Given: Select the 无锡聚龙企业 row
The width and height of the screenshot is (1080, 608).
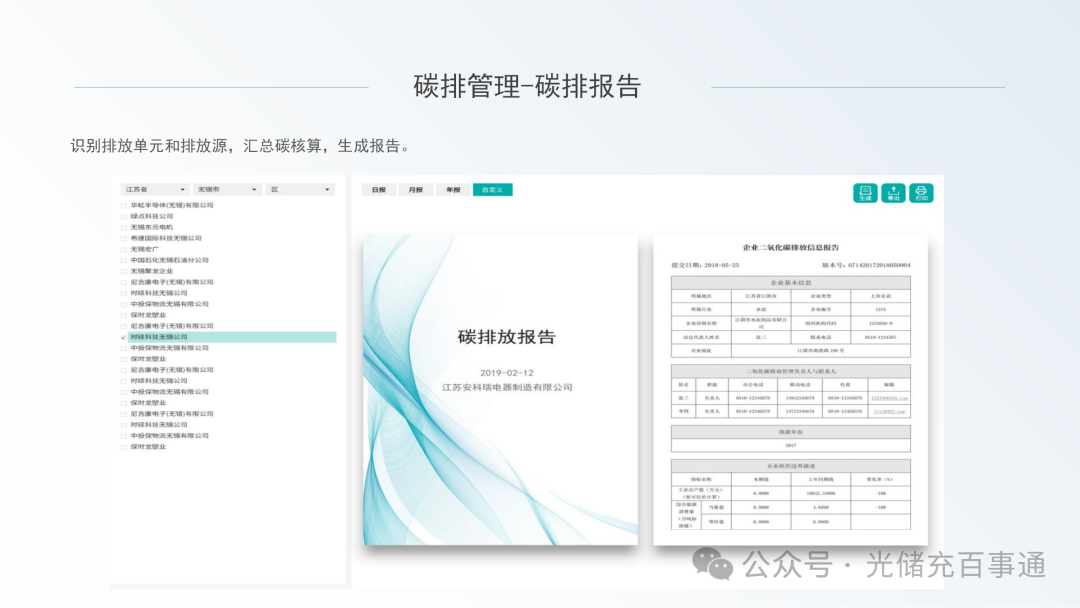Looking at the screenshot, I should [227, 271].
